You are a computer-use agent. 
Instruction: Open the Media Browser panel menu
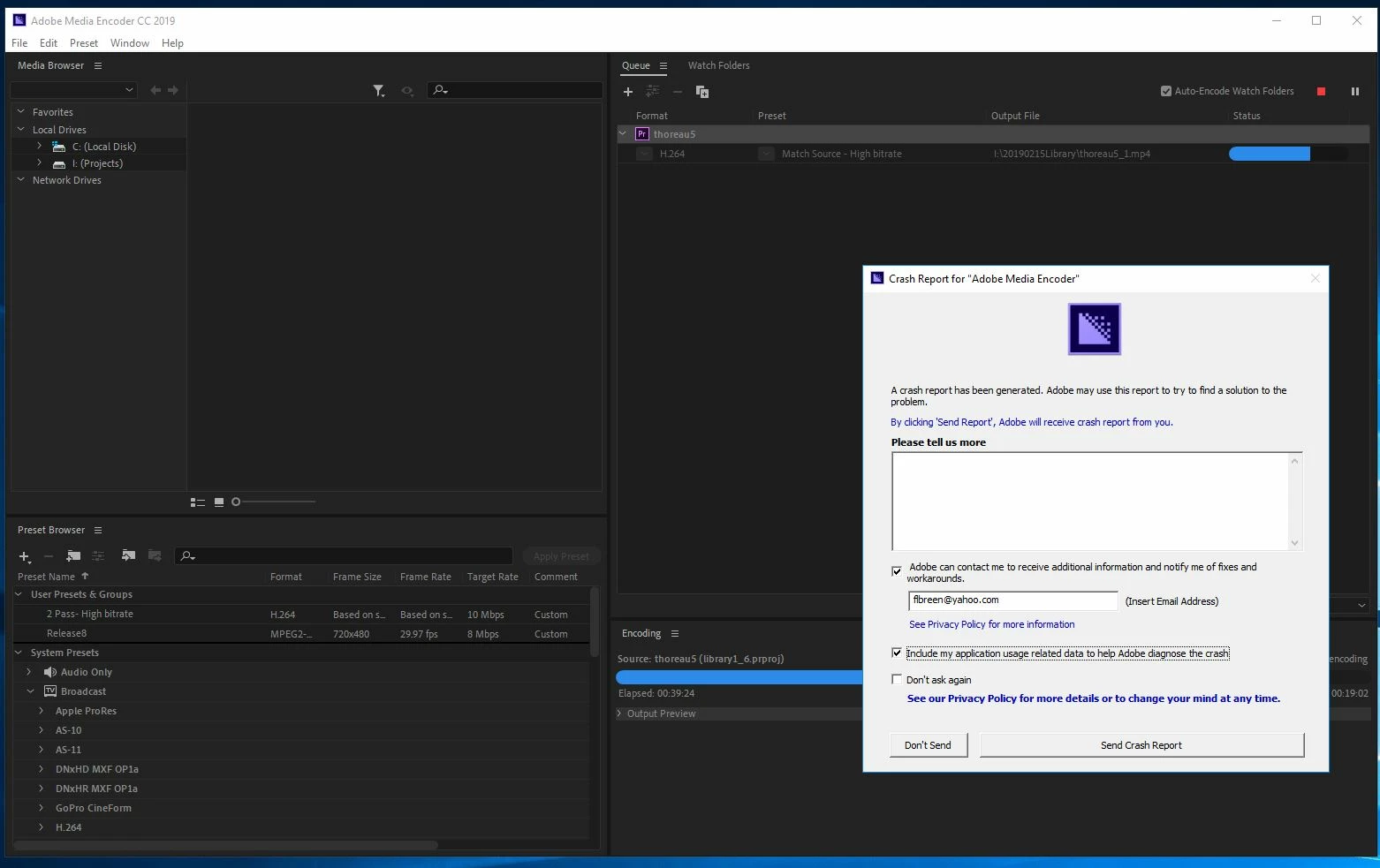point(98,65)
